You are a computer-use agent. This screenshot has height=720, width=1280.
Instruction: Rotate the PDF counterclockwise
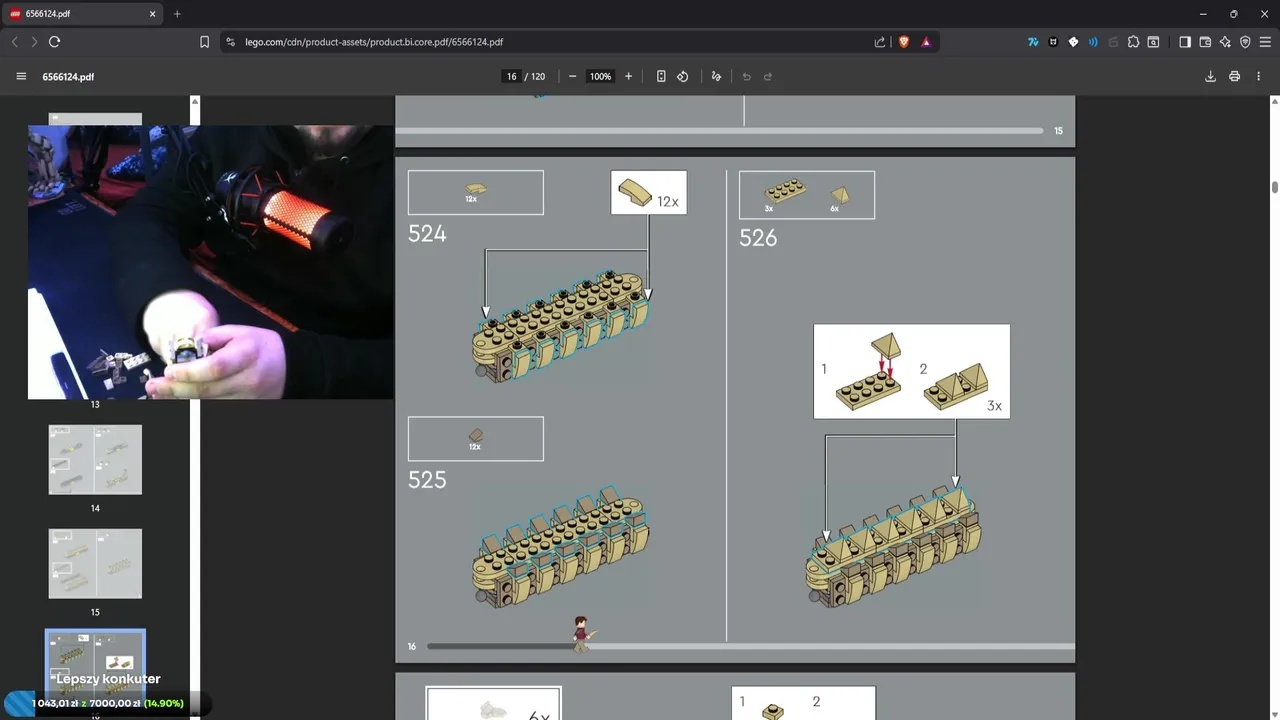(x=683, y=77)
